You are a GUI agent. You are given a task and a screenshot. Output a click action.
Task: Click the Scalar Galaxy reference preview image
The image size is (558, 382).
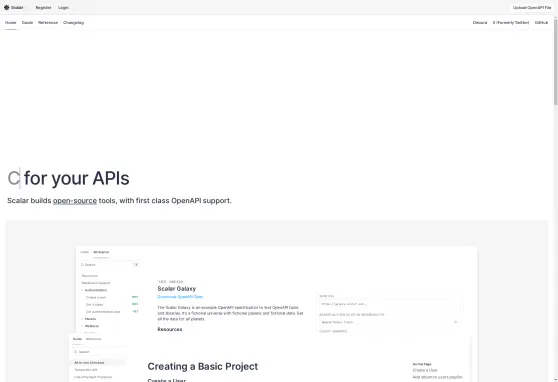[x=277, y=289]
